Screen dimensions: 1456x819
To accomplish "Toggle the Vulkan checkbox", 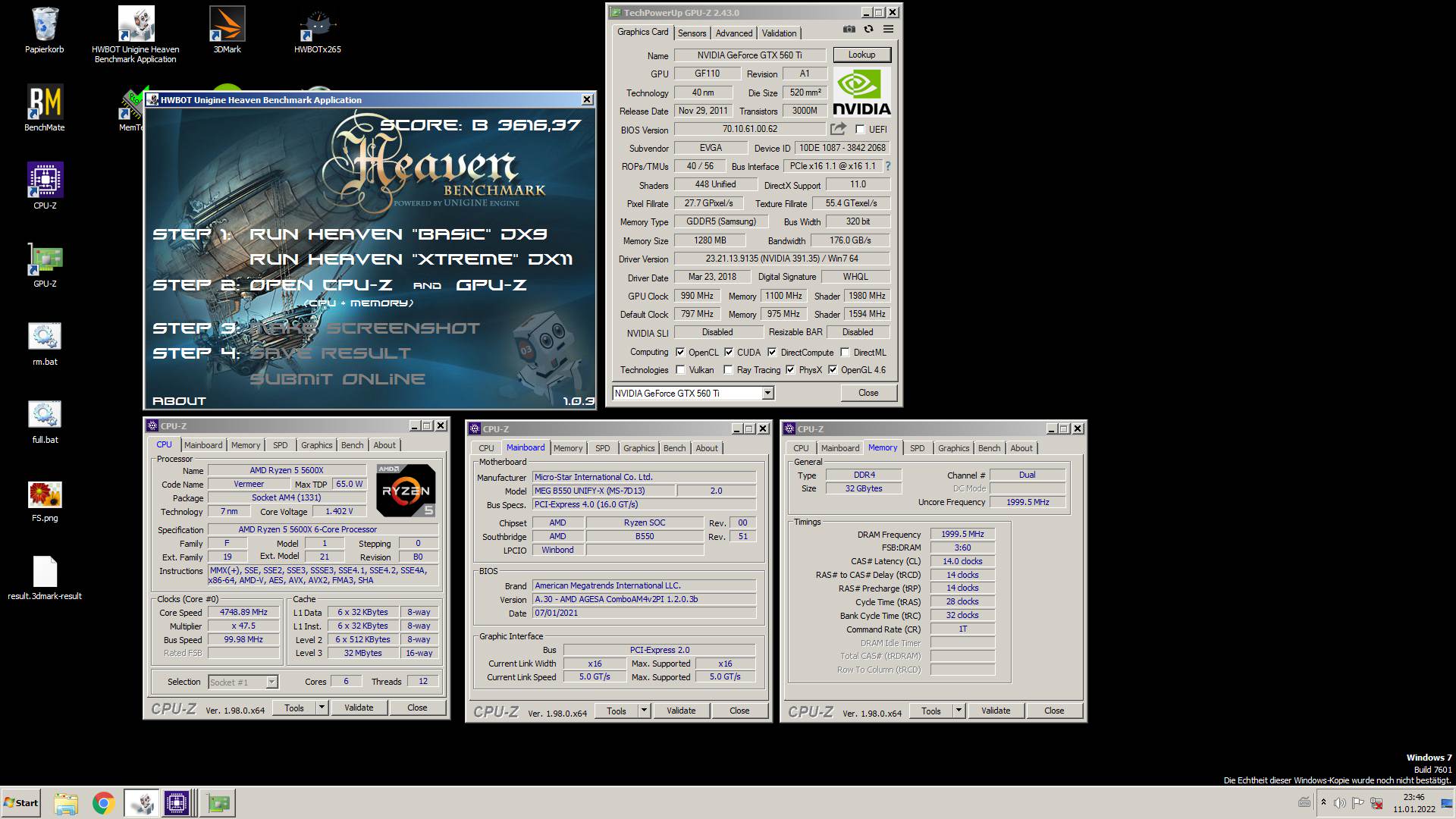I will click(680, 370).
